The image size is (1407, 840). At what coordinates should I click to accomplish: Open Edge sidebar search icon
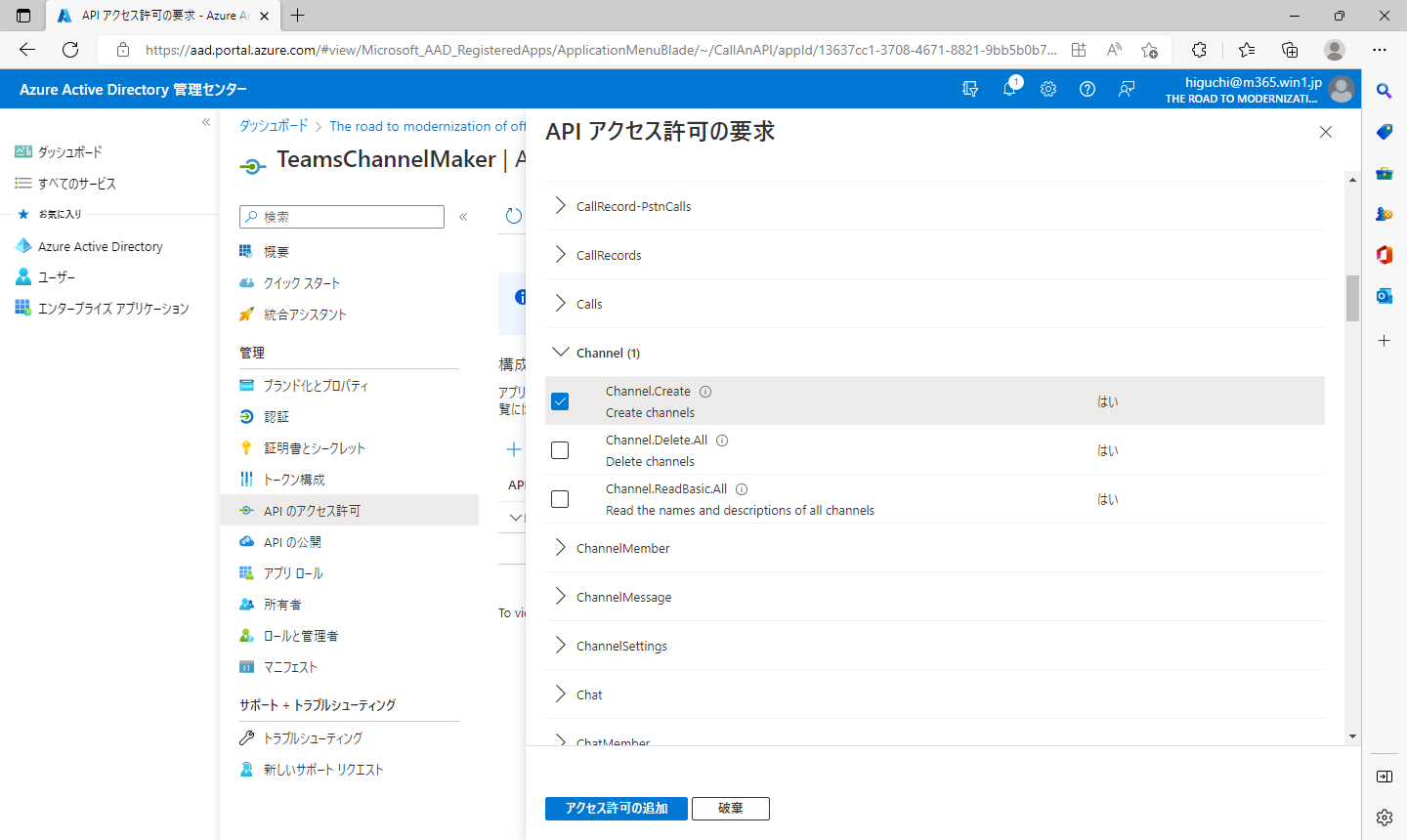pos(1385,91)
